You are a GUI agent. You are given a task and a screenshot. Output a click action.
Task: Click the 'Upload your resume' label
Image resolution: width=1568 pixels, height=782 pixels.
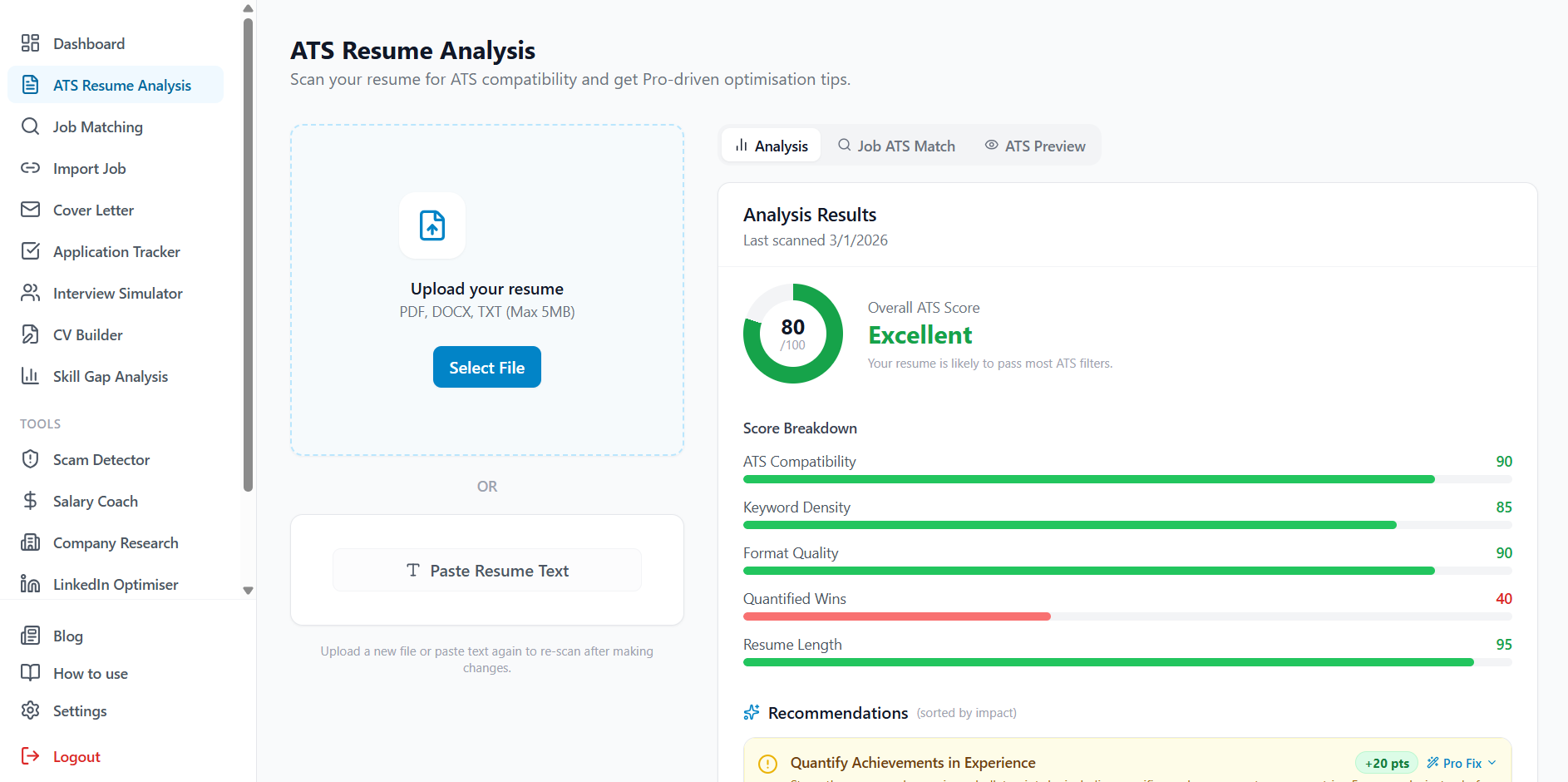click(x=487, y=289)
